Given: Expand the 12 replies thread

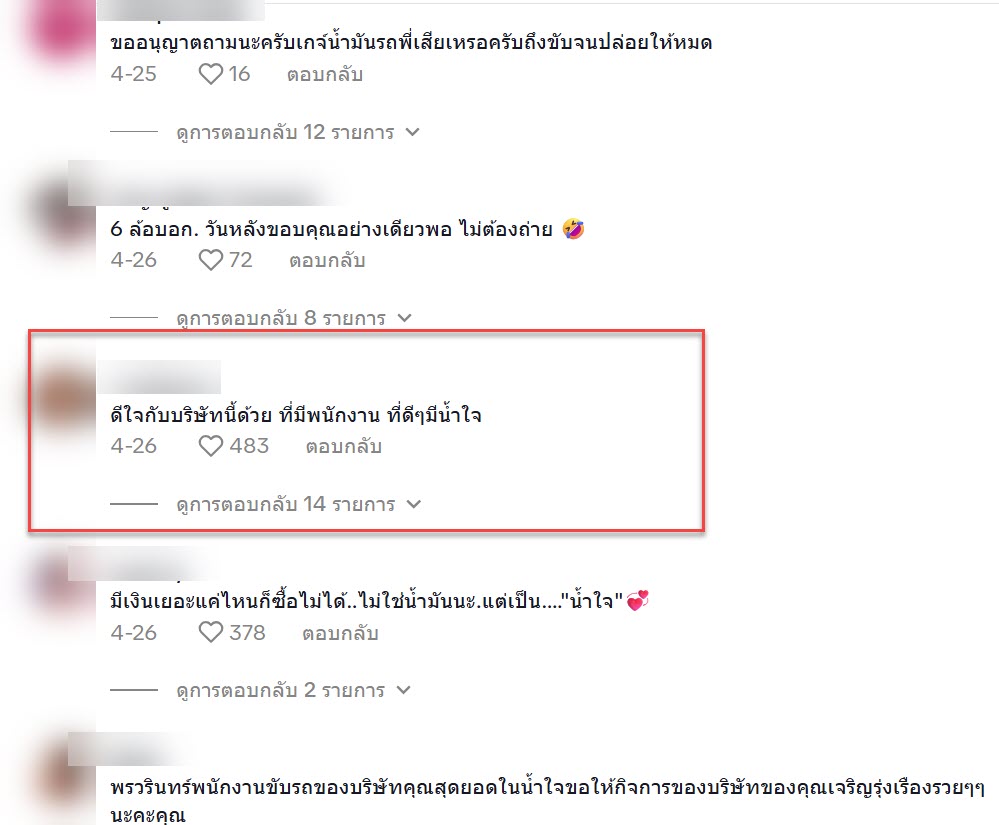Looking at the screenshot, I should point(298,132).
